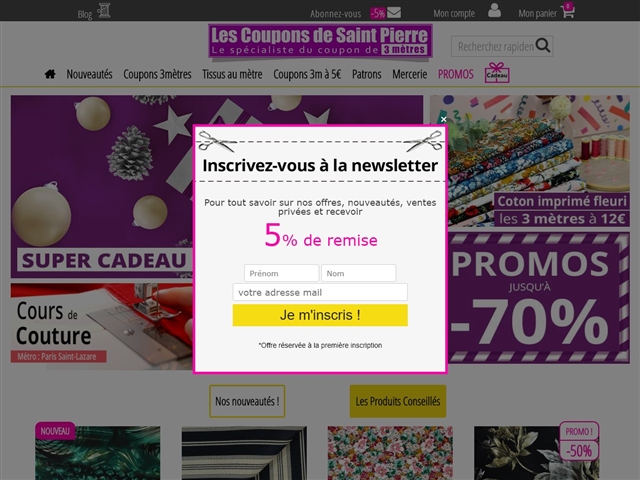
Task: Click the Les Coupons de Saint Pierre logo
Action: [320, 41]
